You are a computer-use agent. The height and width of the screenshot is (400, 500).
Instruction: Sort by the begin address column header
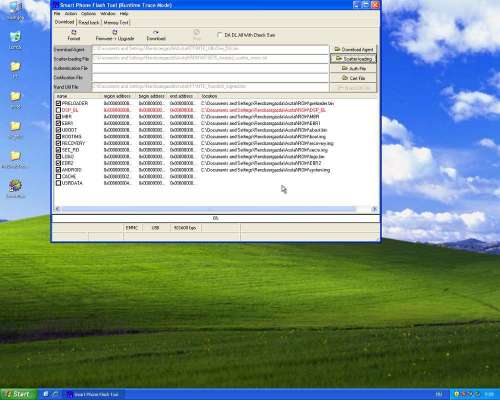[152, 96]
